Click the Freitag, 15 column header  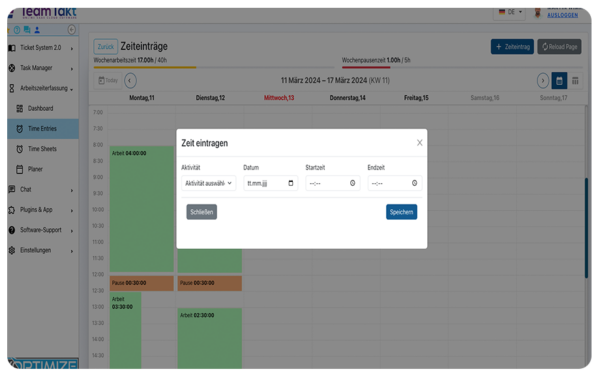[416, 98]
